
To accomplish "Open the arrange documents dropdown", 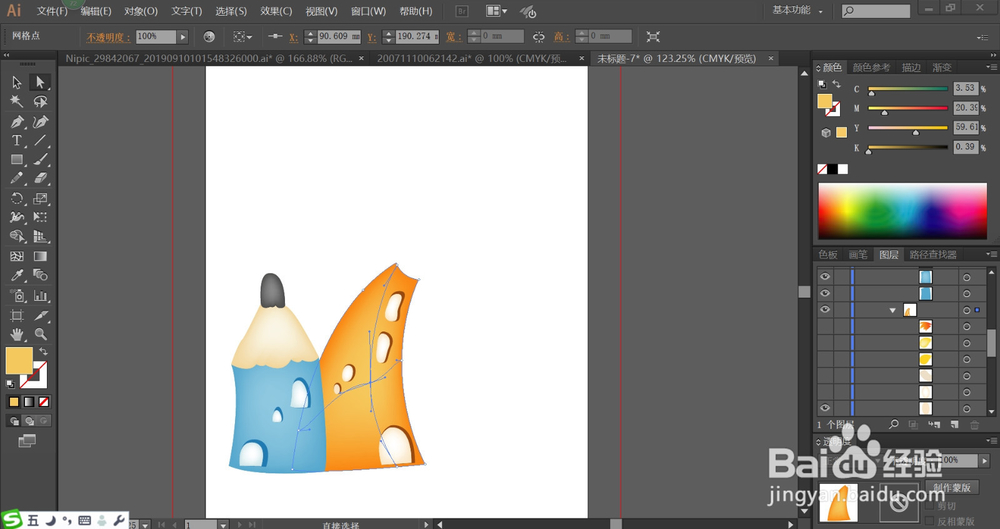I will click(497, 11).
